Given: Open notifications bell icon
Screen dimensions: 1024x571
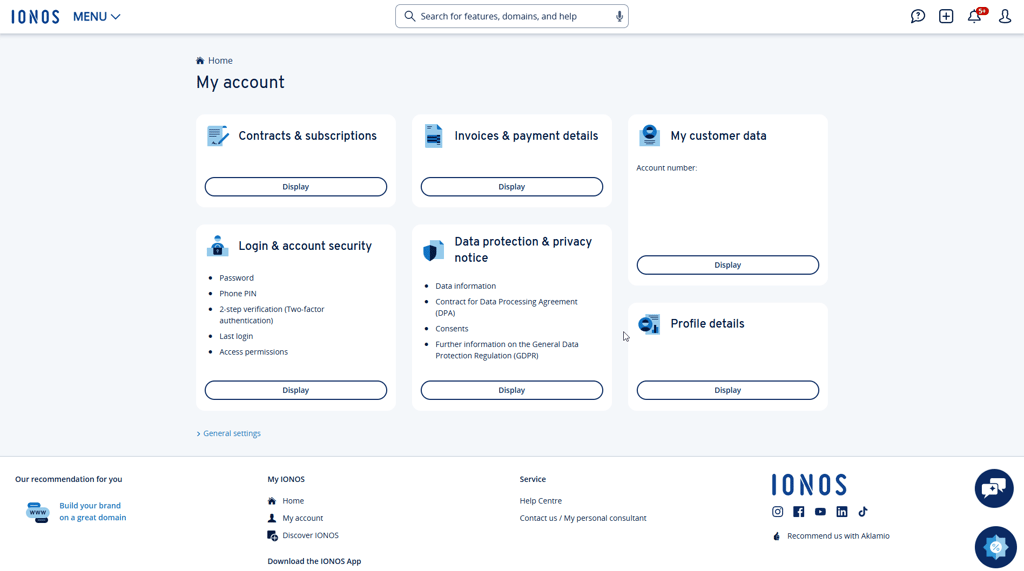Looking at the screenshot, I should (x=974, y=16).
